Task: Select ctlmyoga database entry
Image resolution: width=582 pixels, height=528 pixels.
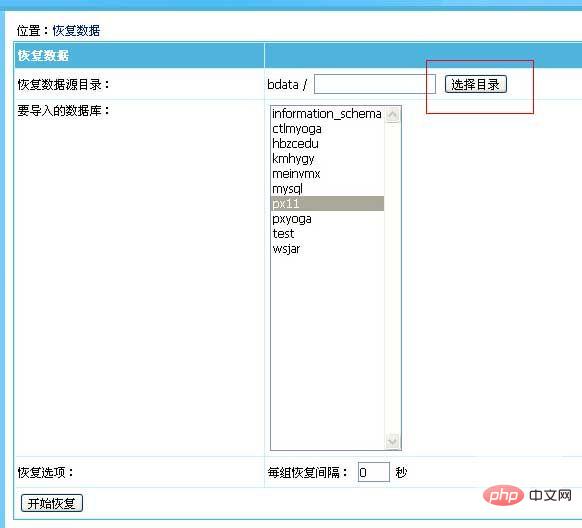Action: (327, 128)
